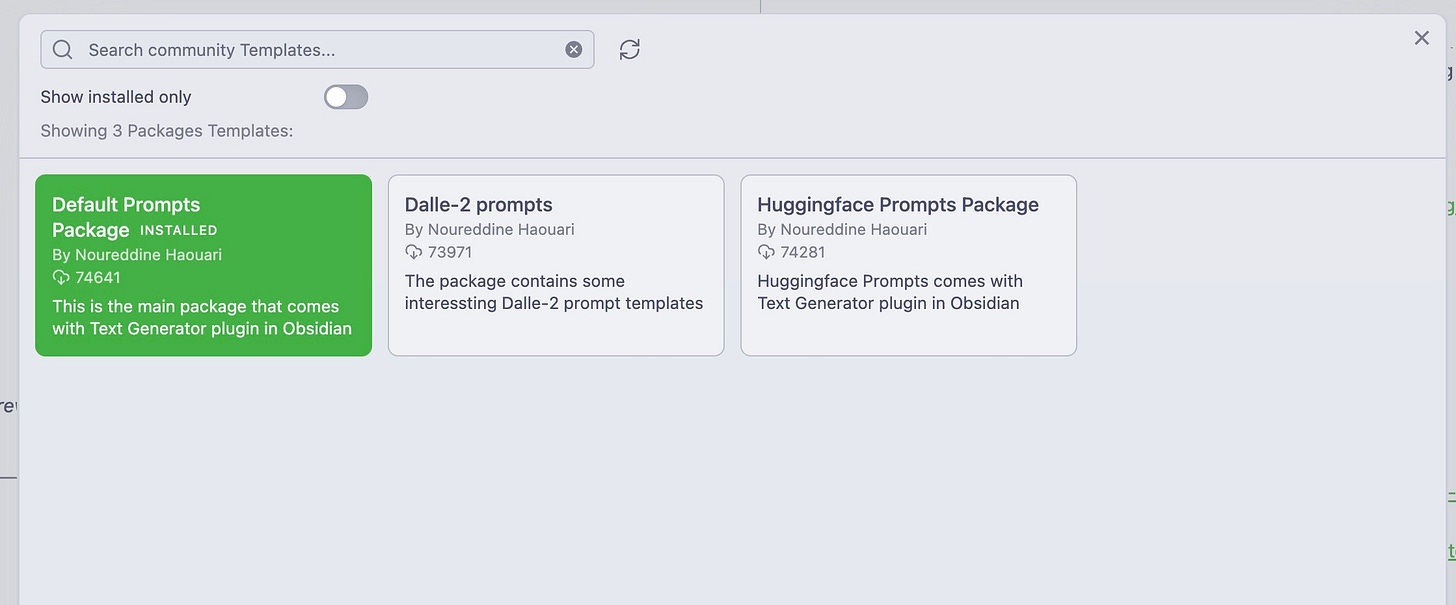Refresh the community templates list
The height and width of the screenshot is (605, 1456).
point(629,50)
